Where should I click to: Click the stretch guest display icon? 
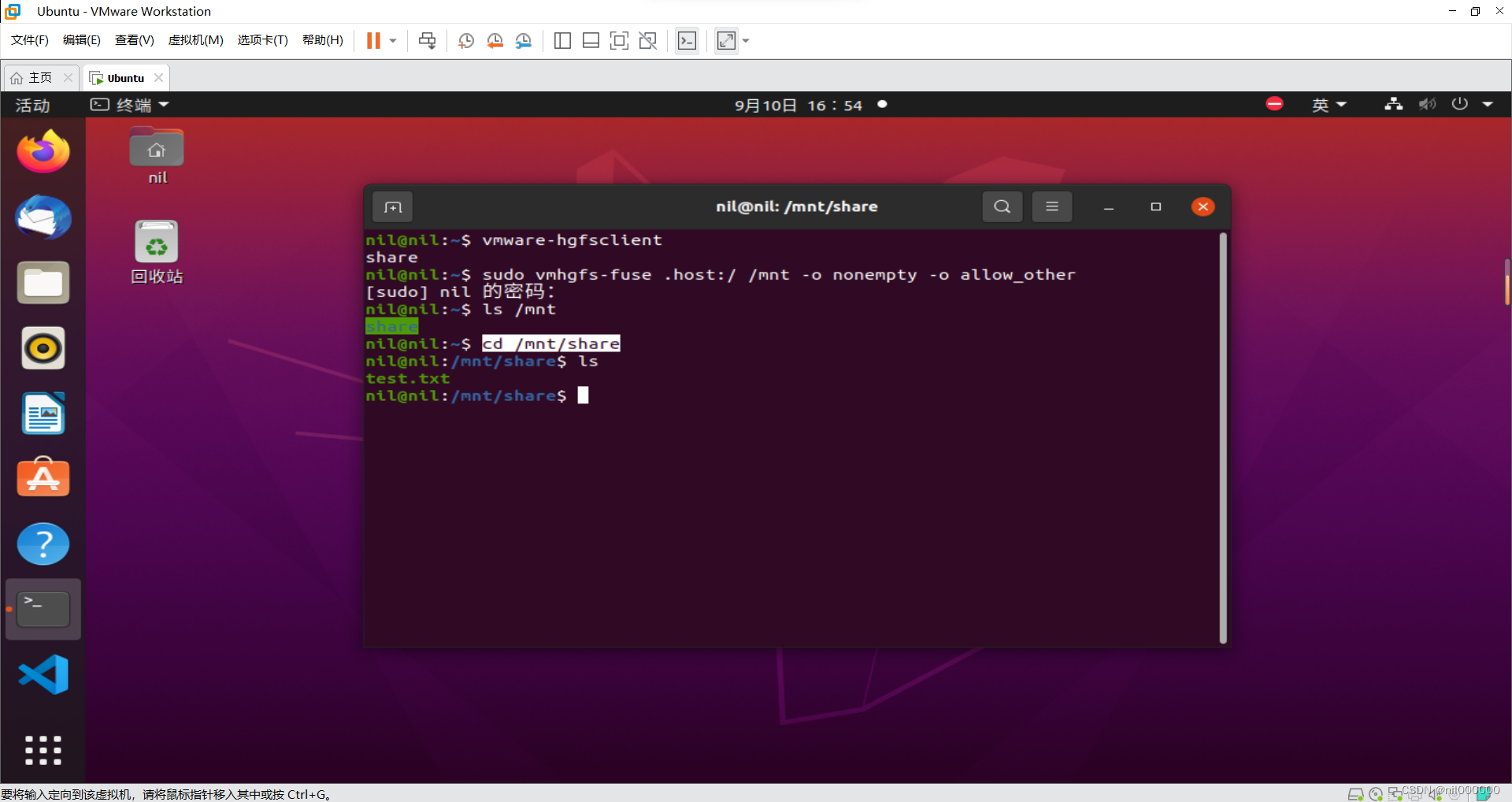(x=726, y=40)
